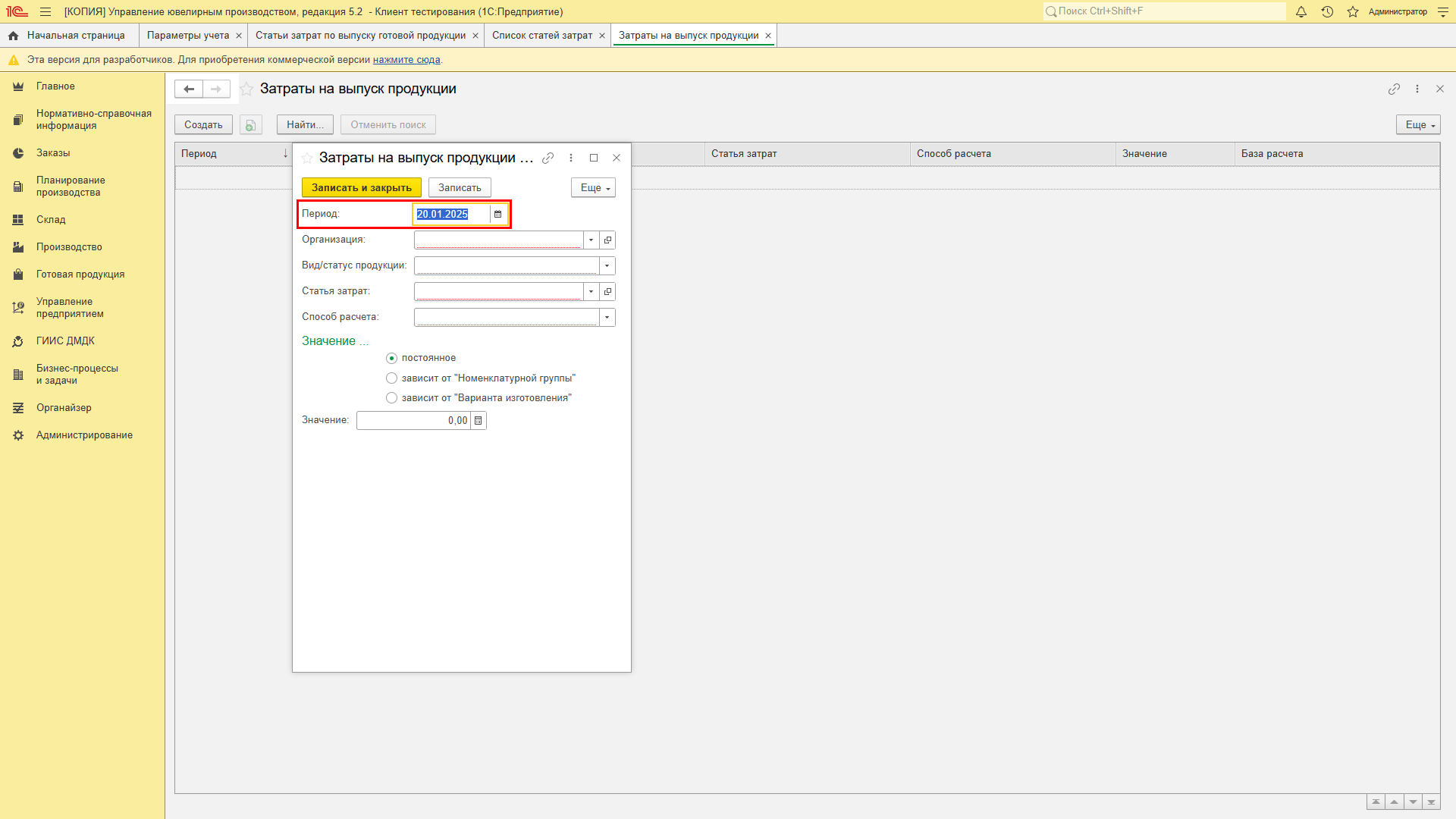Screen dimensions: 1456x819
Task: Open calendar picker for Период field
Action: tap(498, 214)
